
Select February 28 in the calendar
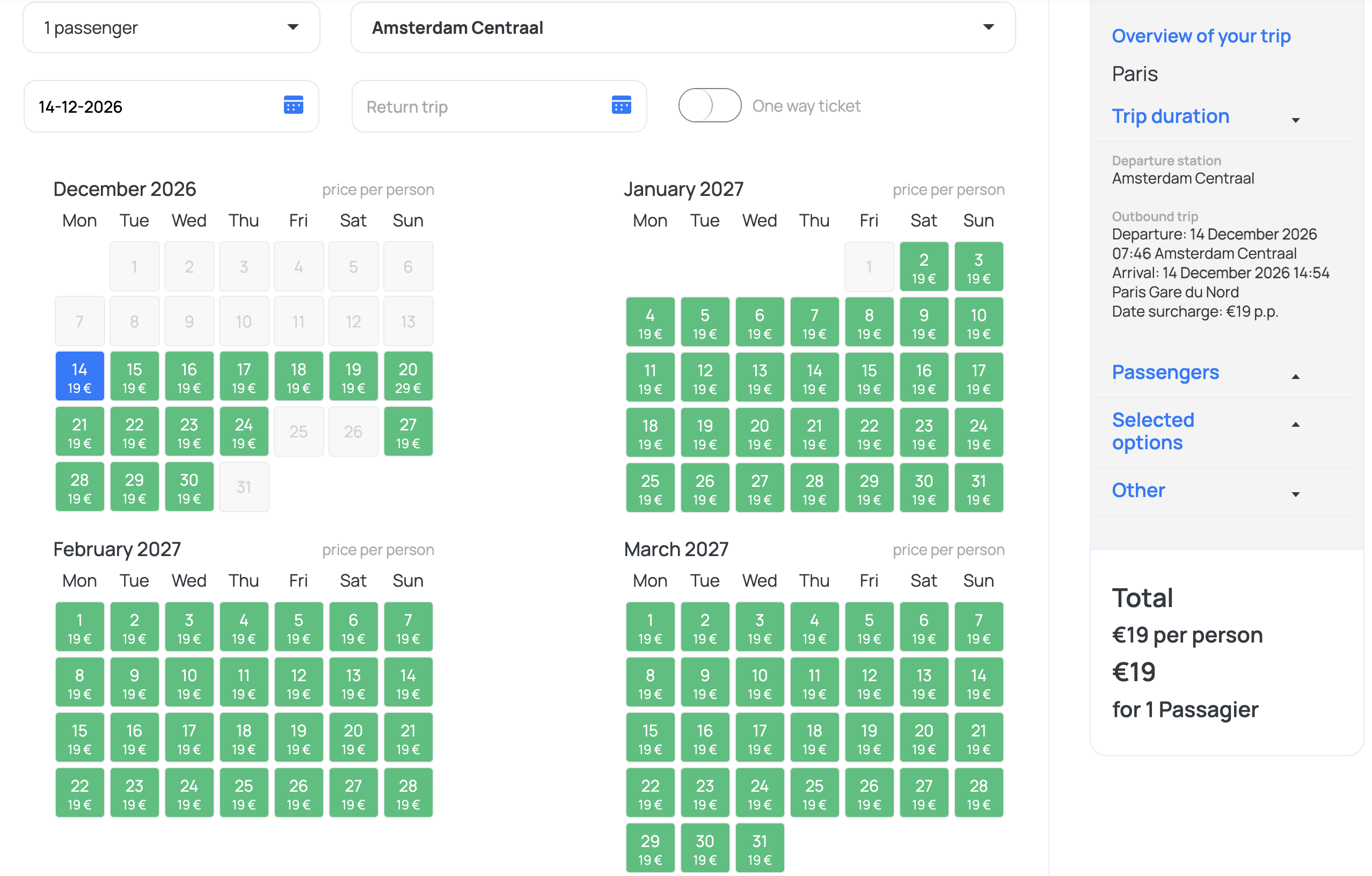pos(408,793)
